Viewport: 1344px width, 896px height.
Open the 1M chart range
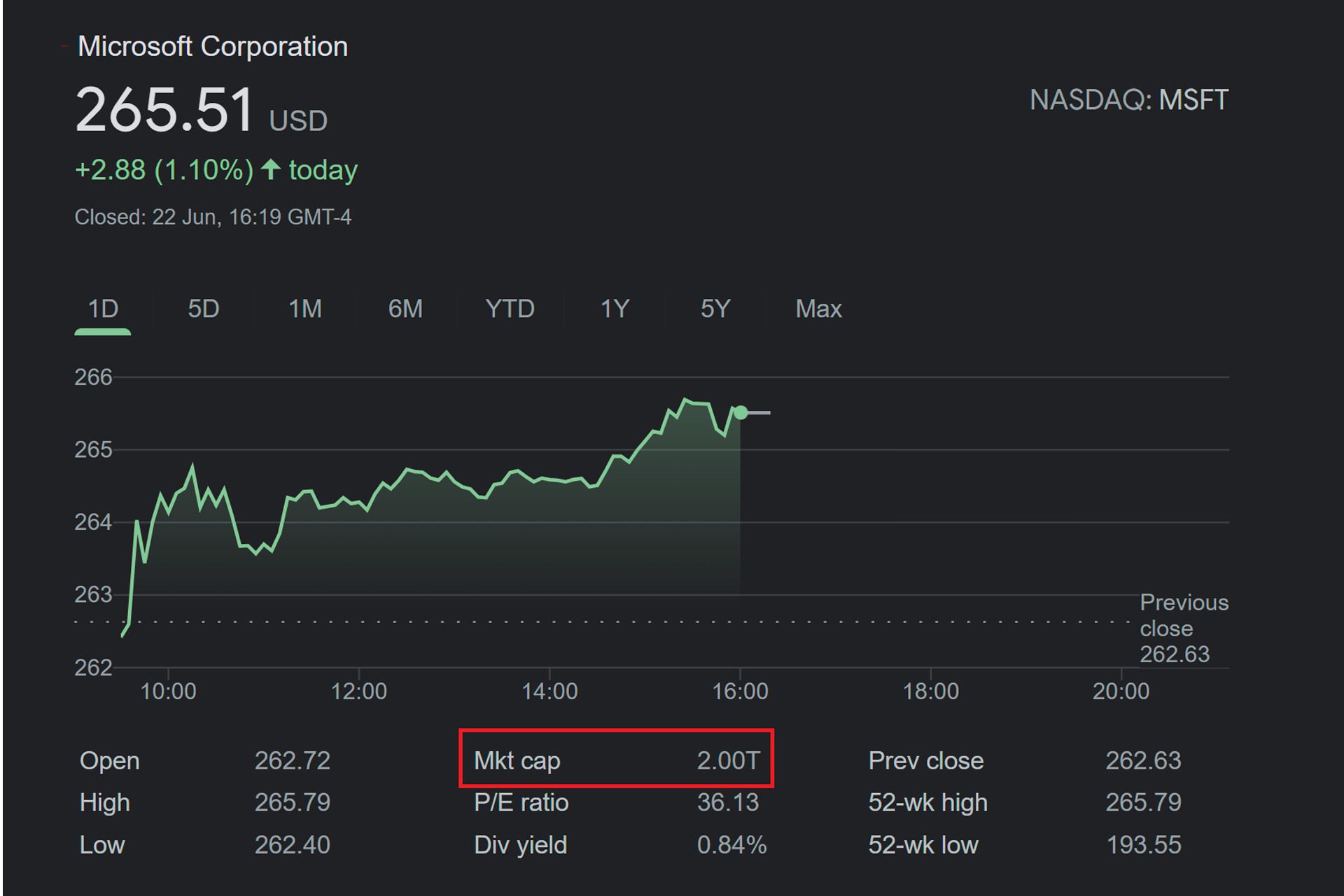tap(305, 309)
